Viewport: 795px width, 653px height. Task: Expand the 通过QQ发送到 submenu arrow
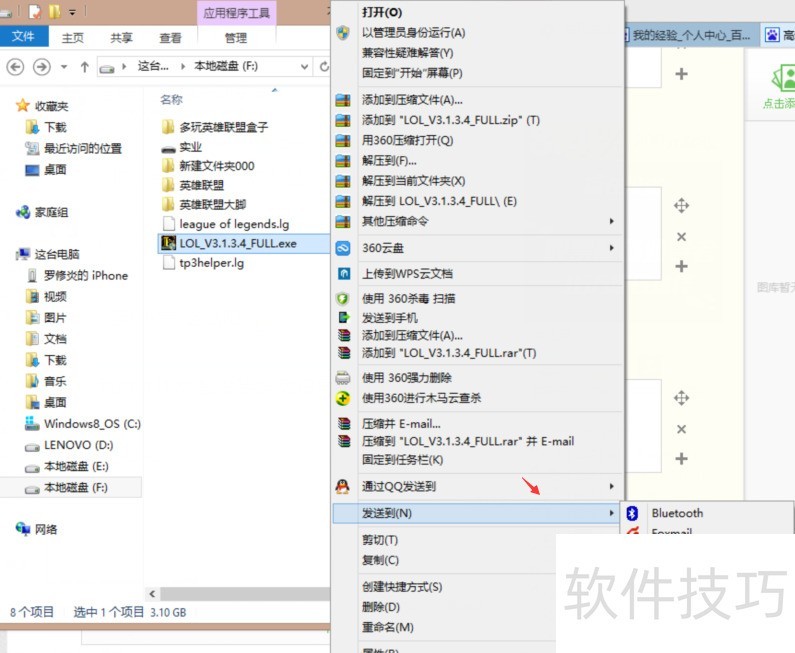[x=611, y=486]
